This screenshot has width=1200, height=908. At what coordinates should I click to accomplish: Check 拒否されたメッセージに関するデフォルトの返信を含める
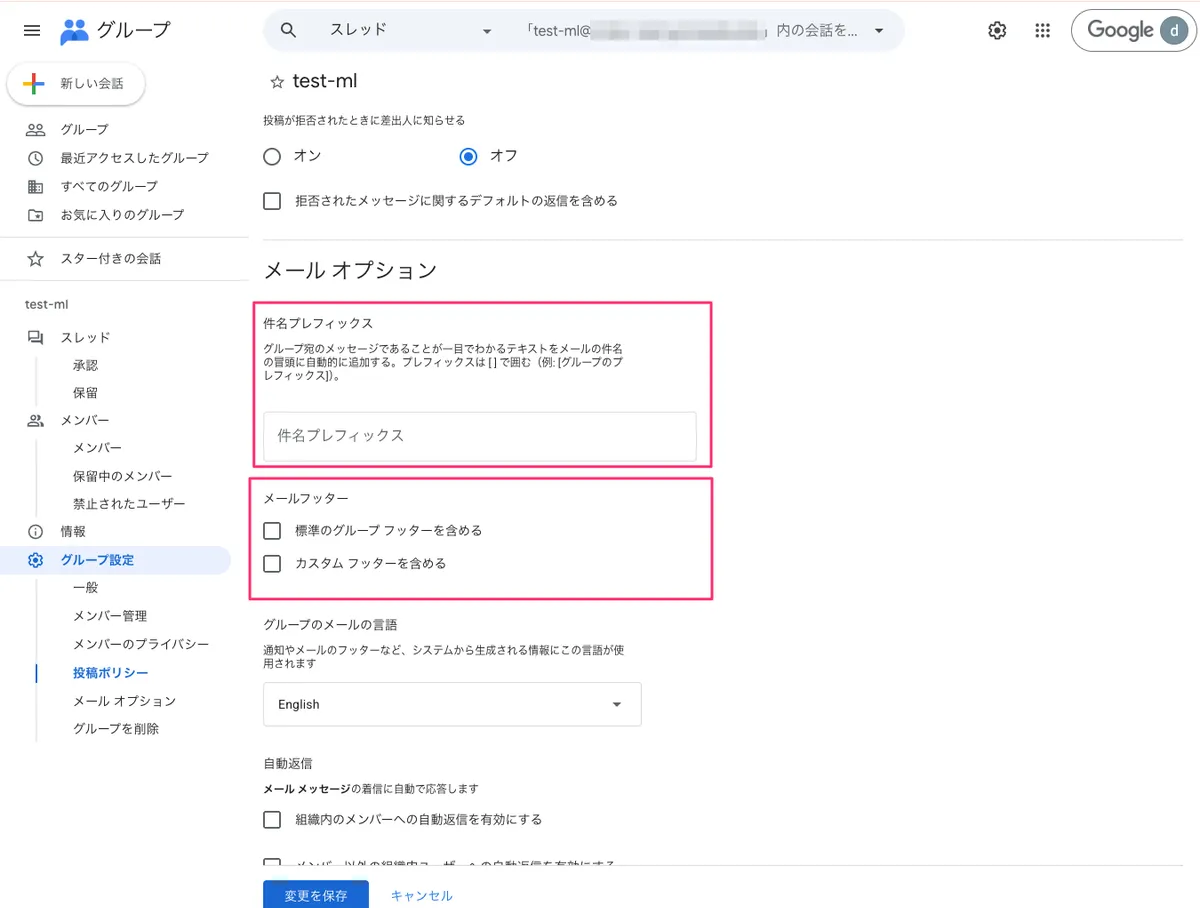pyautogui.click(x=272, y=201)
